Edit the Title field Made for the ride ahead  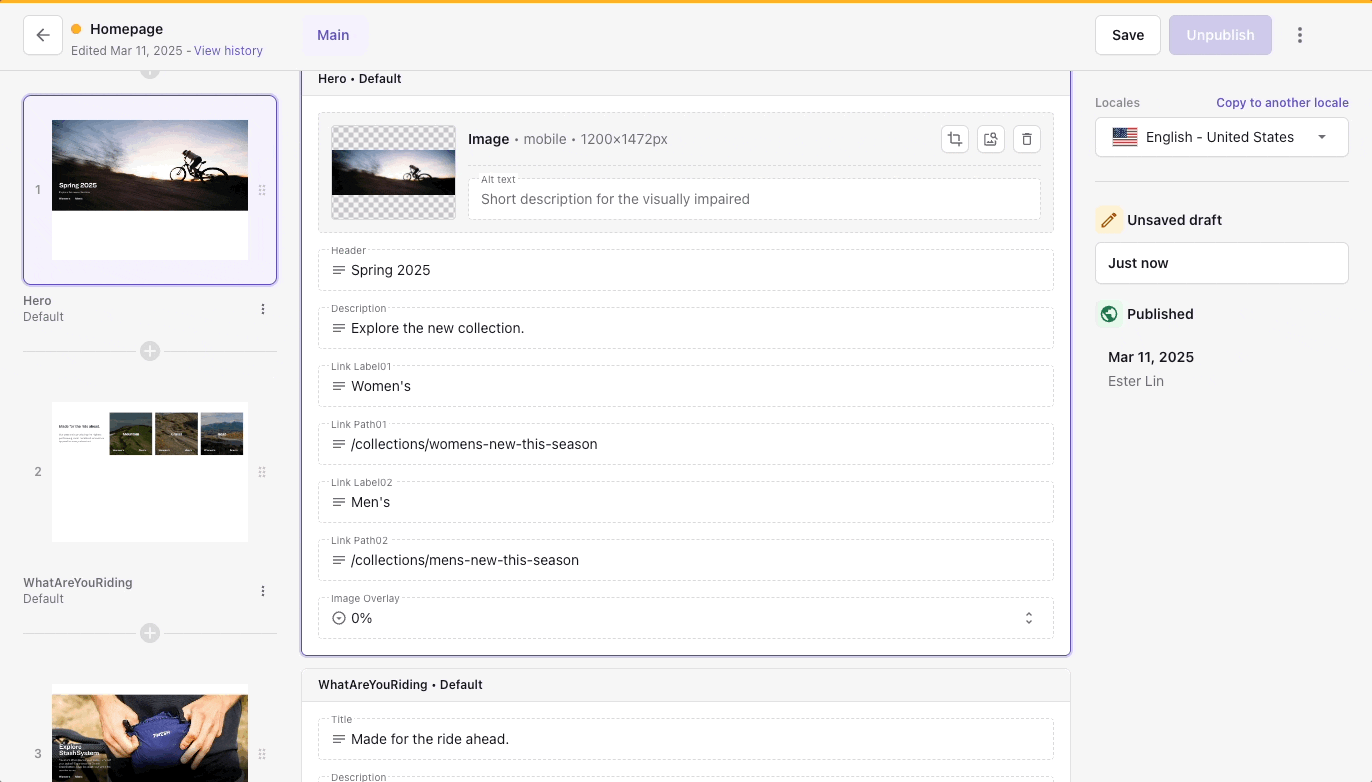pos(686,739)
